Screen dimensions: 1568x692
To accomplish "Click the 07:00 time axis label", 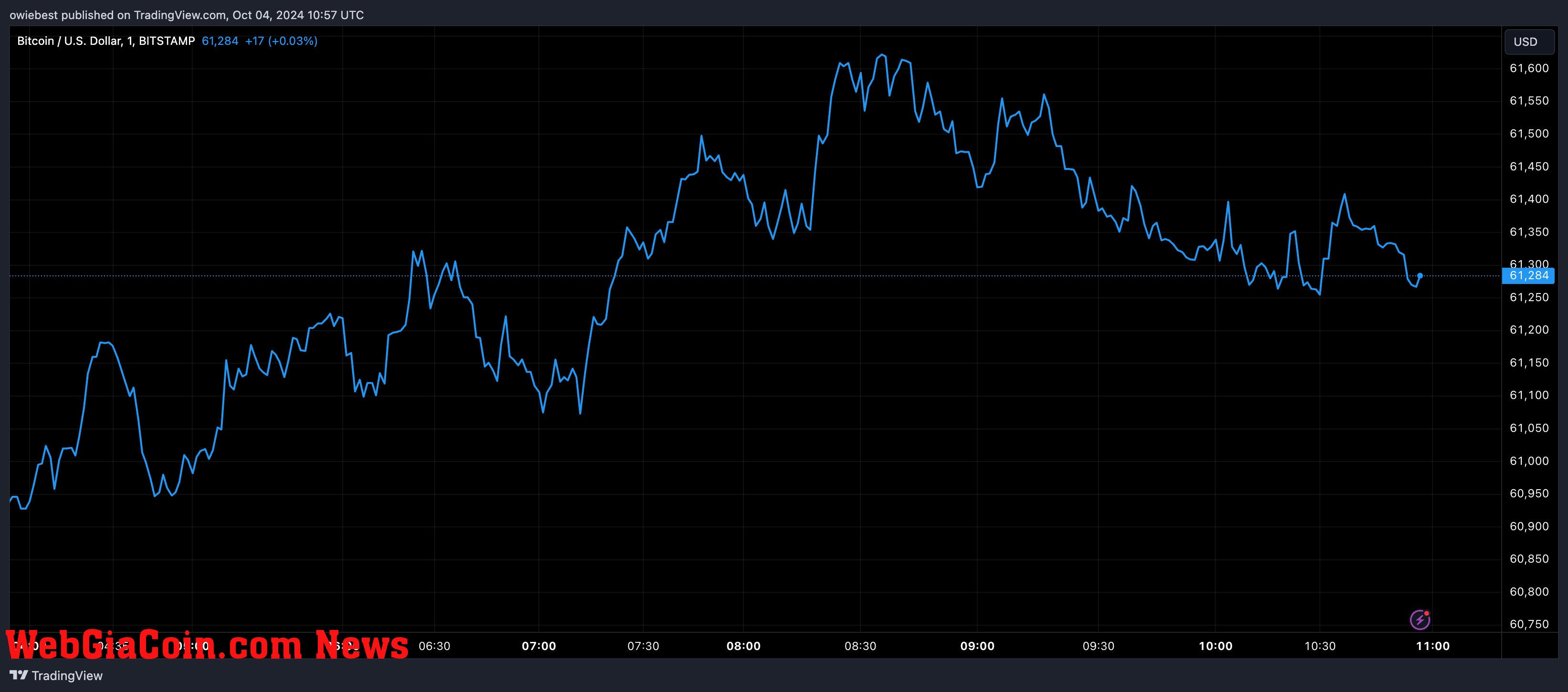I will [539, 646].
